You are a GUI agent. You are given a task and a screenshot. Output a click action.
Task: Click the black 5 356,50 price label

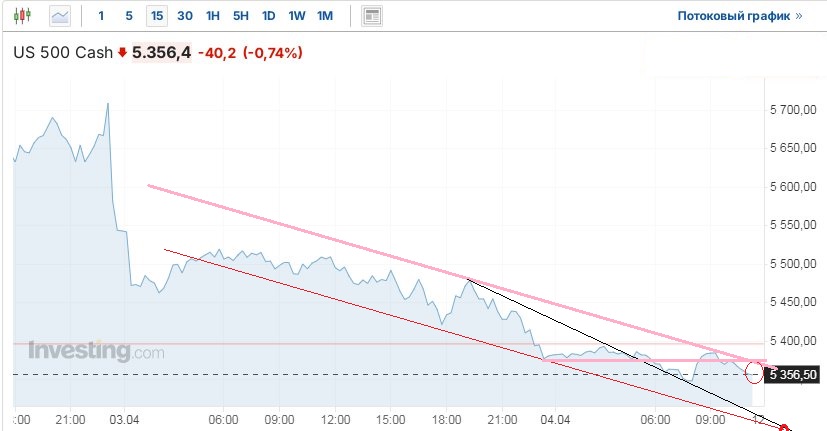click(793, 374)
